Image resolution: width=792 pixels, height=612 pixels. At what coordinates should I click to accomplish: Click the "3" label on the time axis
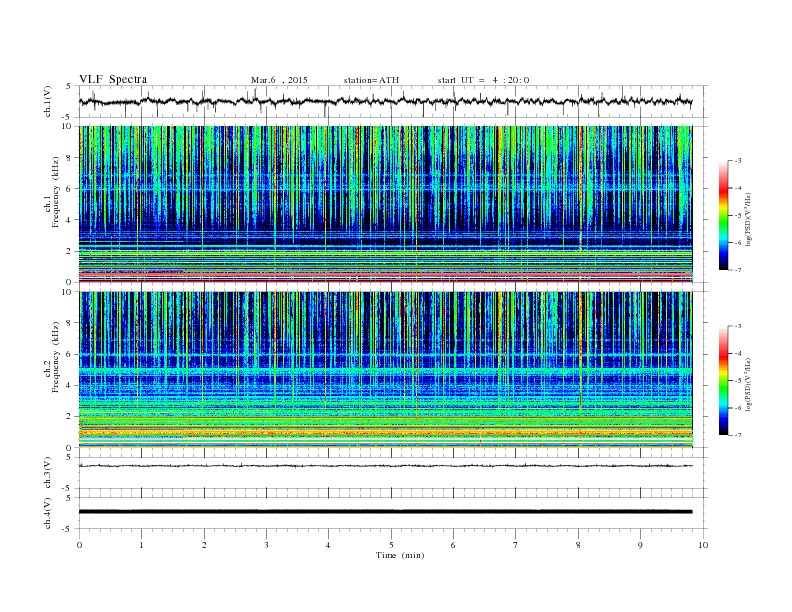(266, 545)
